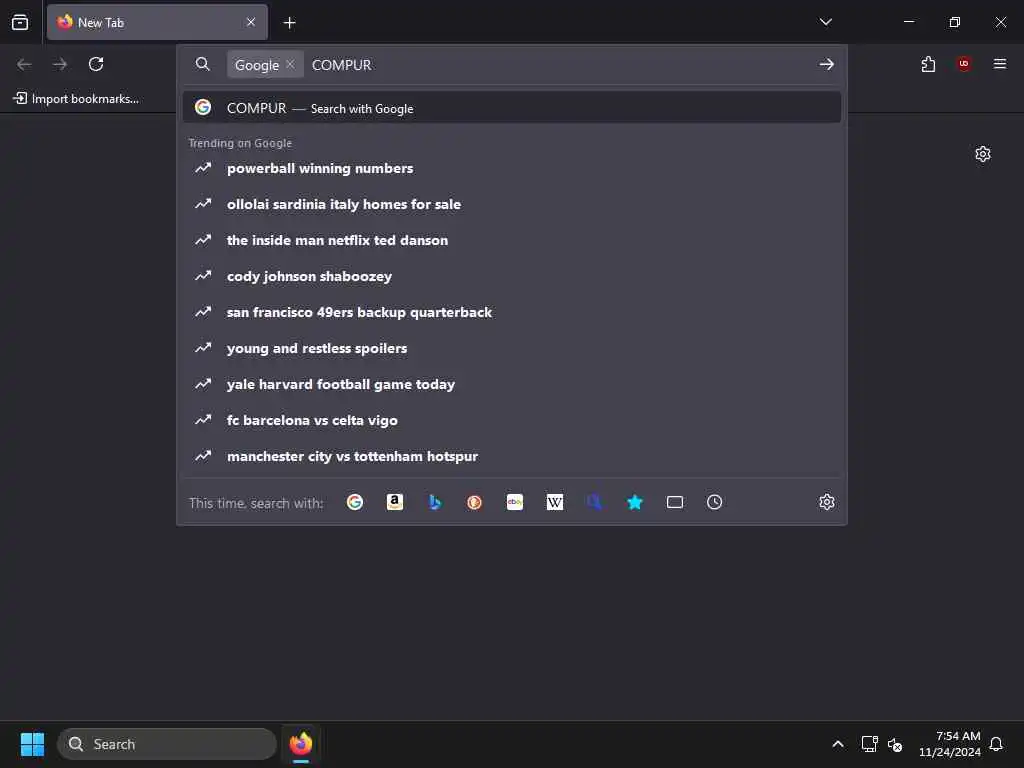Click the address bar text COMPUR

click(x=342, y=65)
